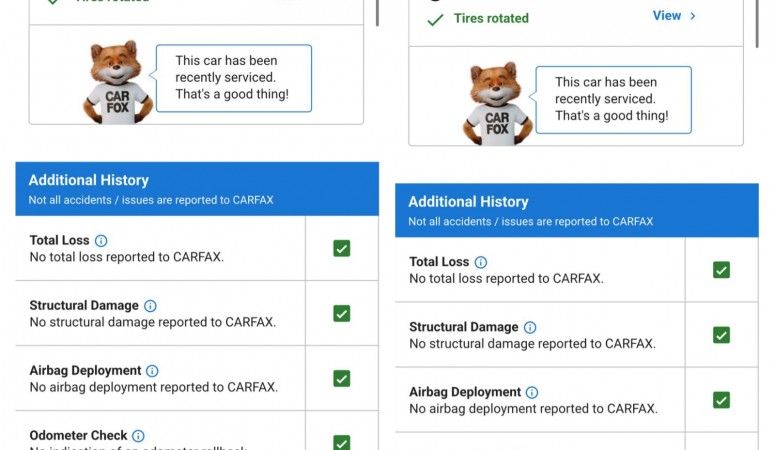Click Total Loss green checkbox in left report
Image resolution: width=775 pixels, height=450 pixels.
tap(341, 248)
